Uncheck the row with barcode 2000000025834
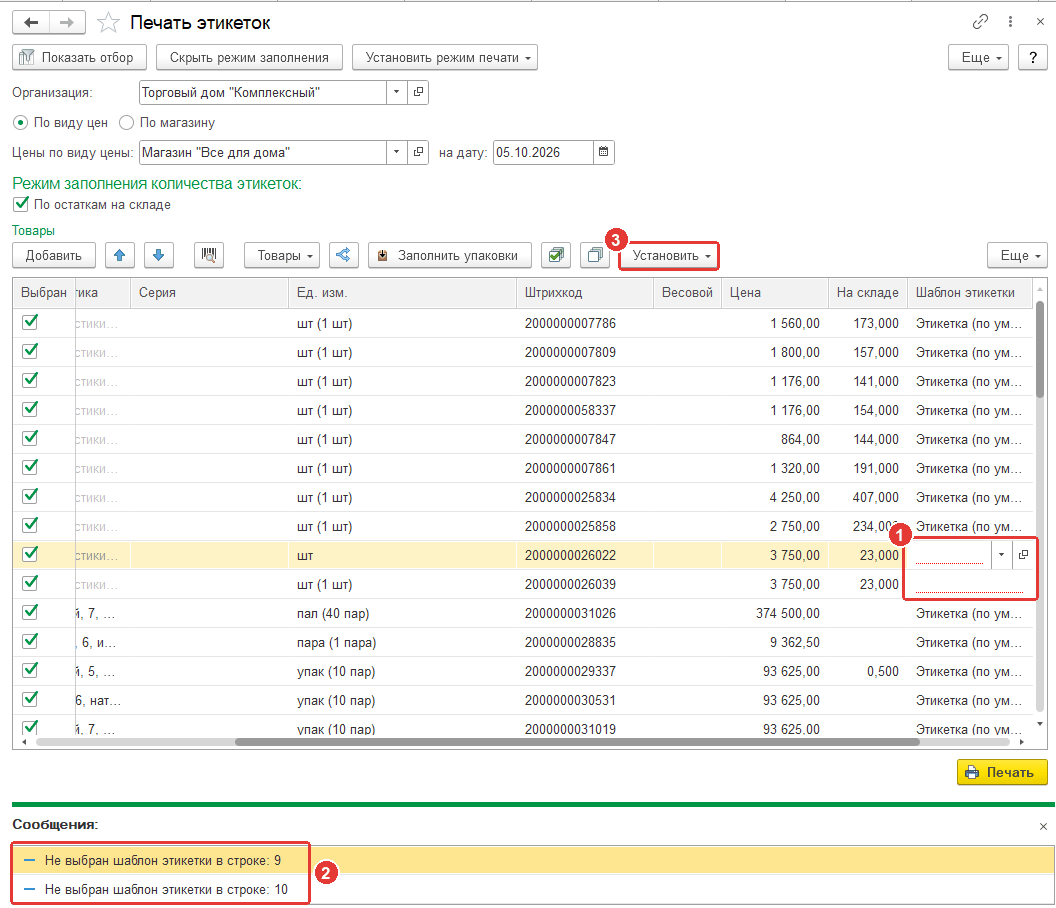The image size is (1056, 908). [x=30, y=496]
